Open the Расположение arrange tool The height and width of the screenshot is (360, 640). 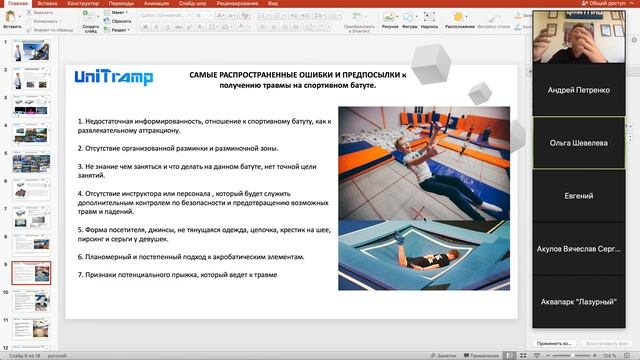pyautogui.click(x=458, y=17)
